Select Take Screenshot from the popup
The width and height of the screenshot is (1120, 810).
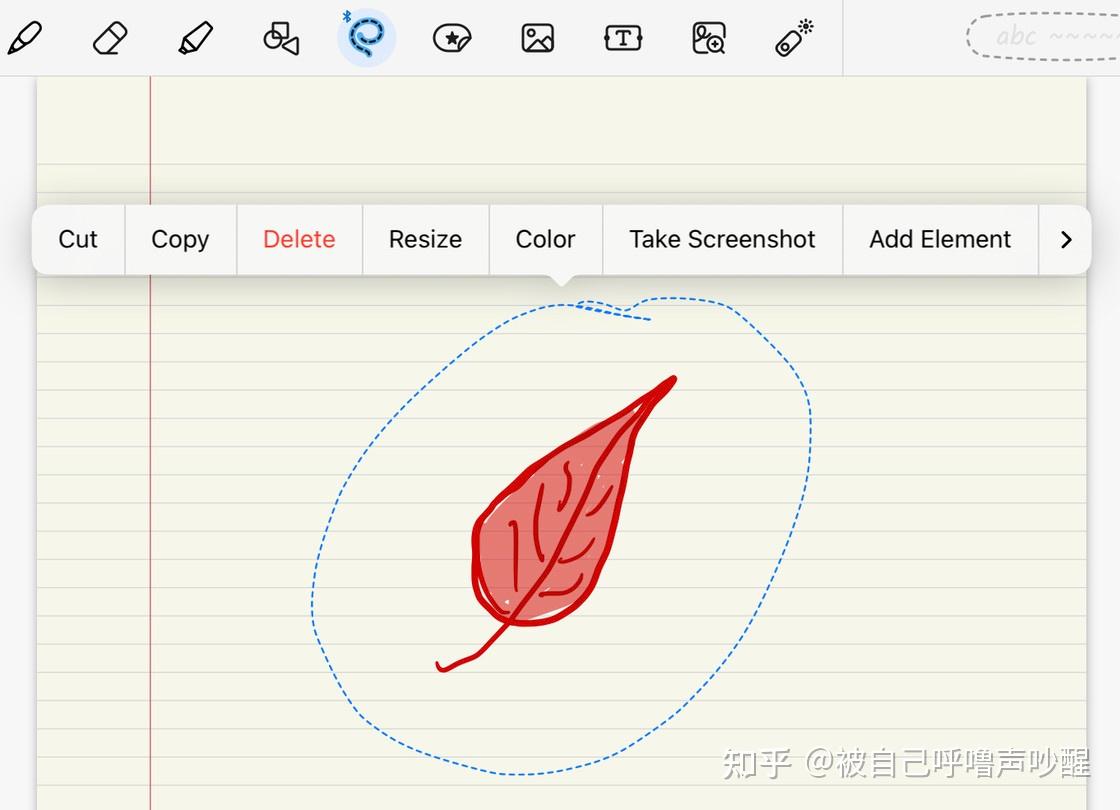722,240
